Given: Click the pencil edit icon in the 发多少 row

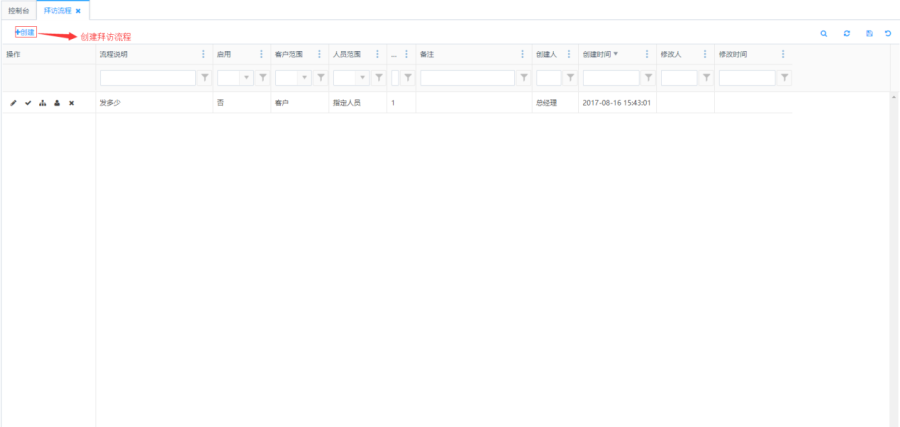Looking at the screenshot, I should [x=13, y=103].
